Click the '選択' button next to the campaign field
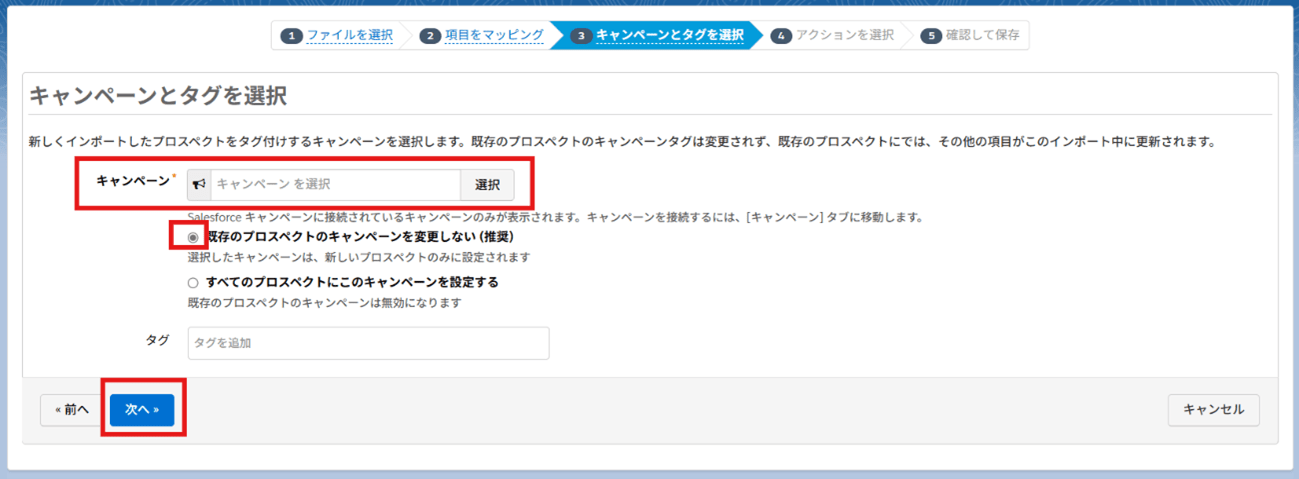 [487, 185]
